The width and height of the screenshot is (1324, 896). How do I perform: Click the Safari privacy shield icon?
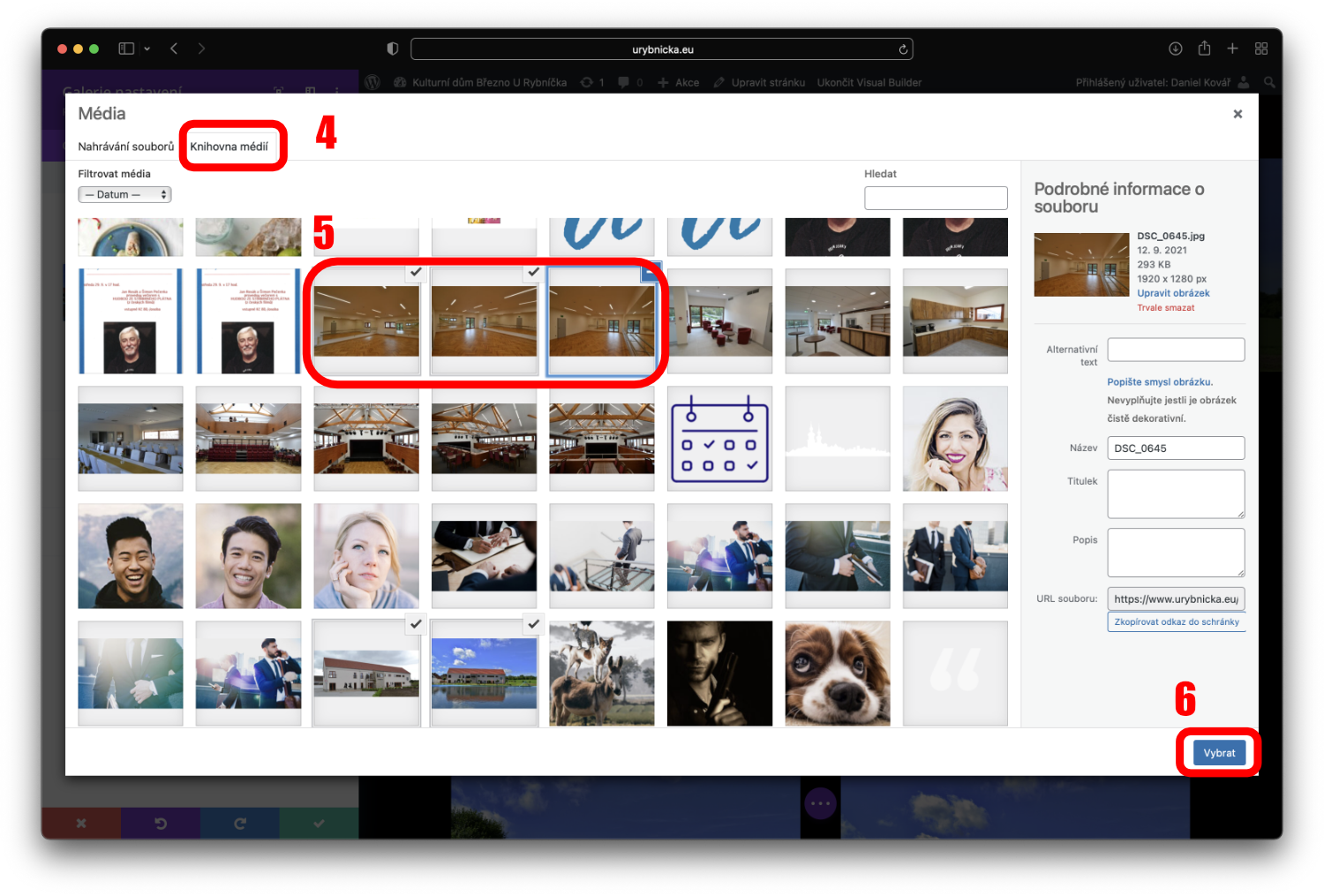pos(393,49)
